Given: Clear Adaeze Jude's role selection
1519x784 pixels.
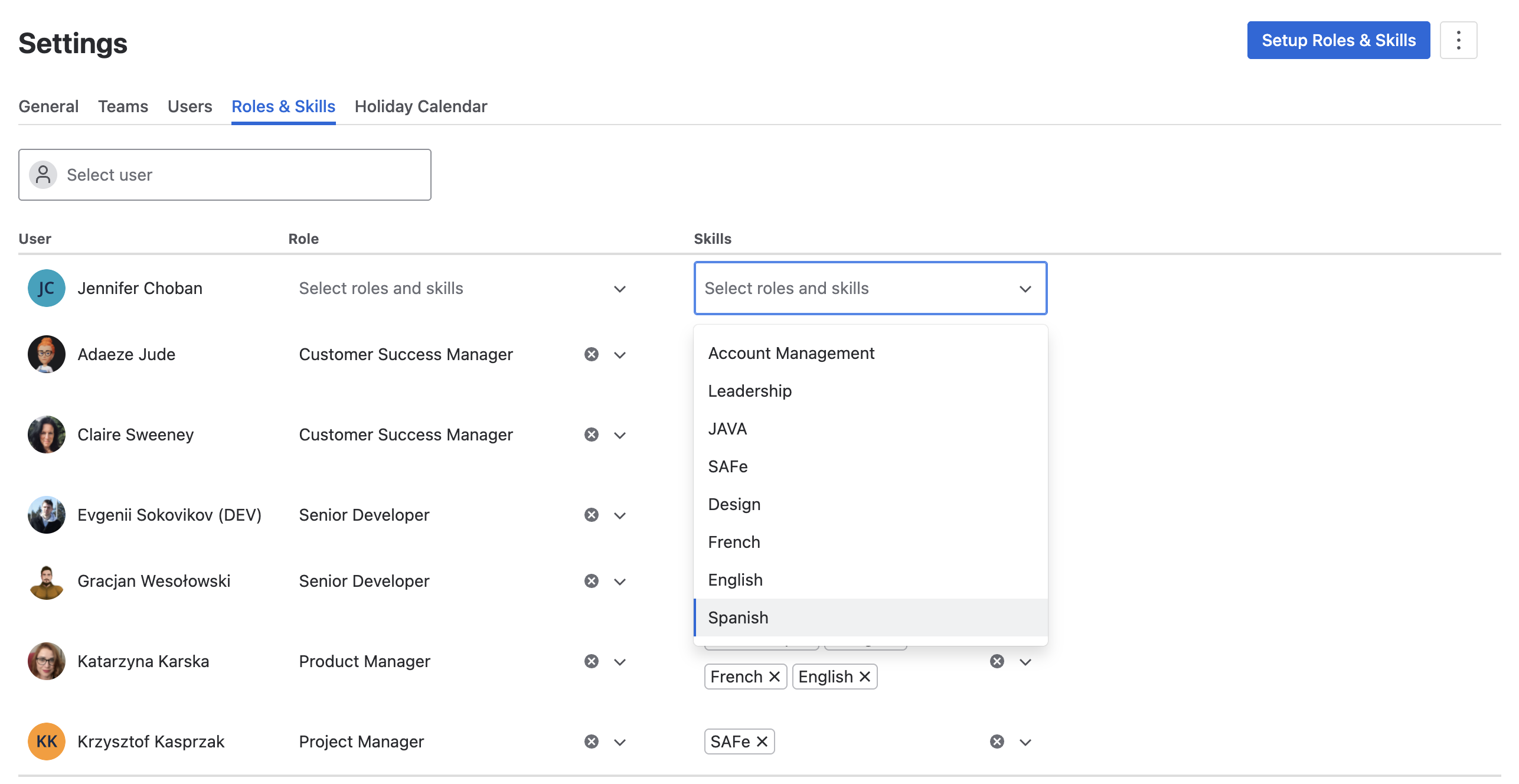Looking at the screenshot, I should pyautogui.click(x=591, y=354).
